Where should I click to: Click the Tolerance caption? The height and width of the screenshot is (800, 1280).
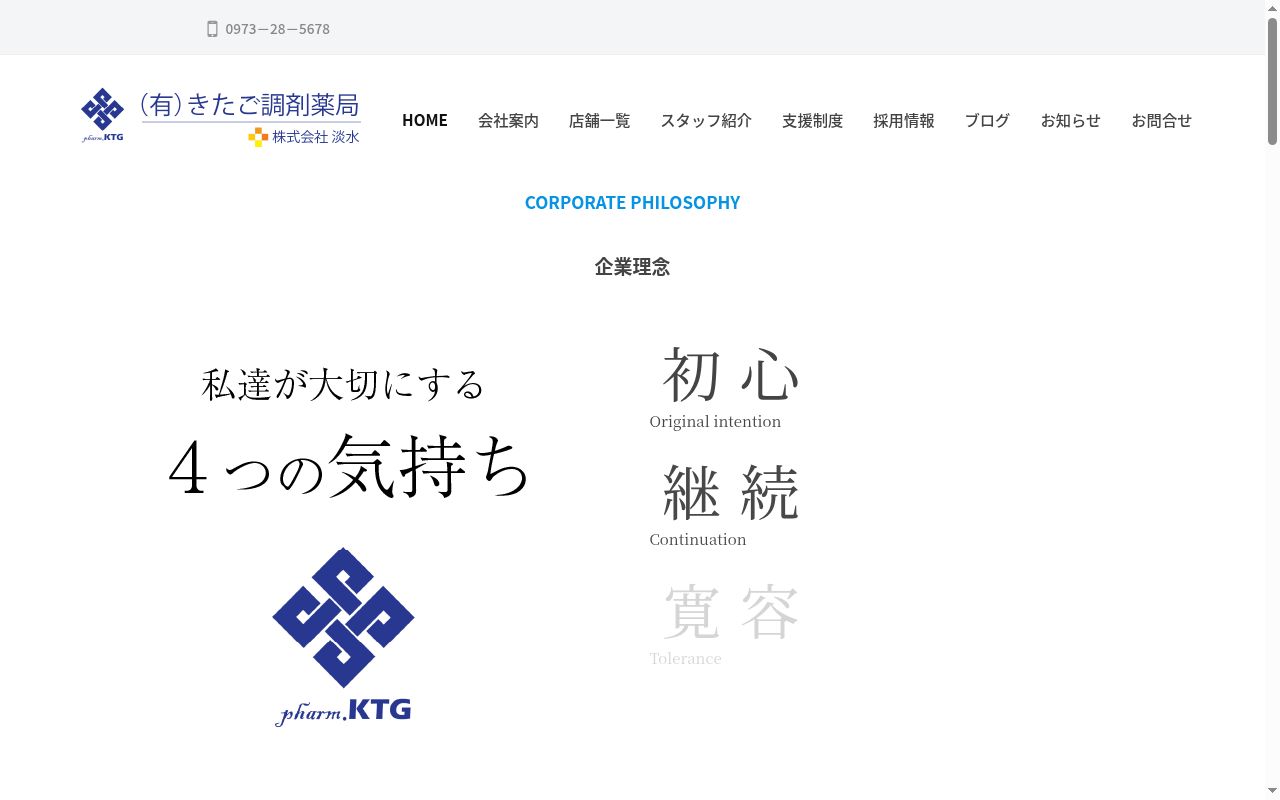685,659
